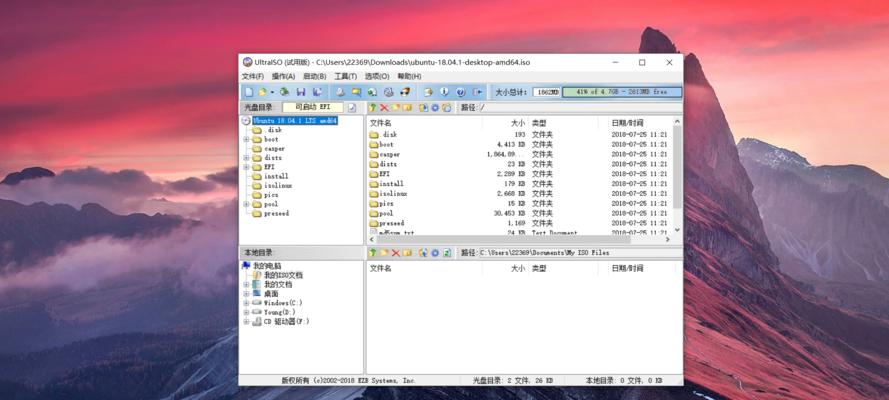Expand the dists folder in the image tree

[246, 158]
